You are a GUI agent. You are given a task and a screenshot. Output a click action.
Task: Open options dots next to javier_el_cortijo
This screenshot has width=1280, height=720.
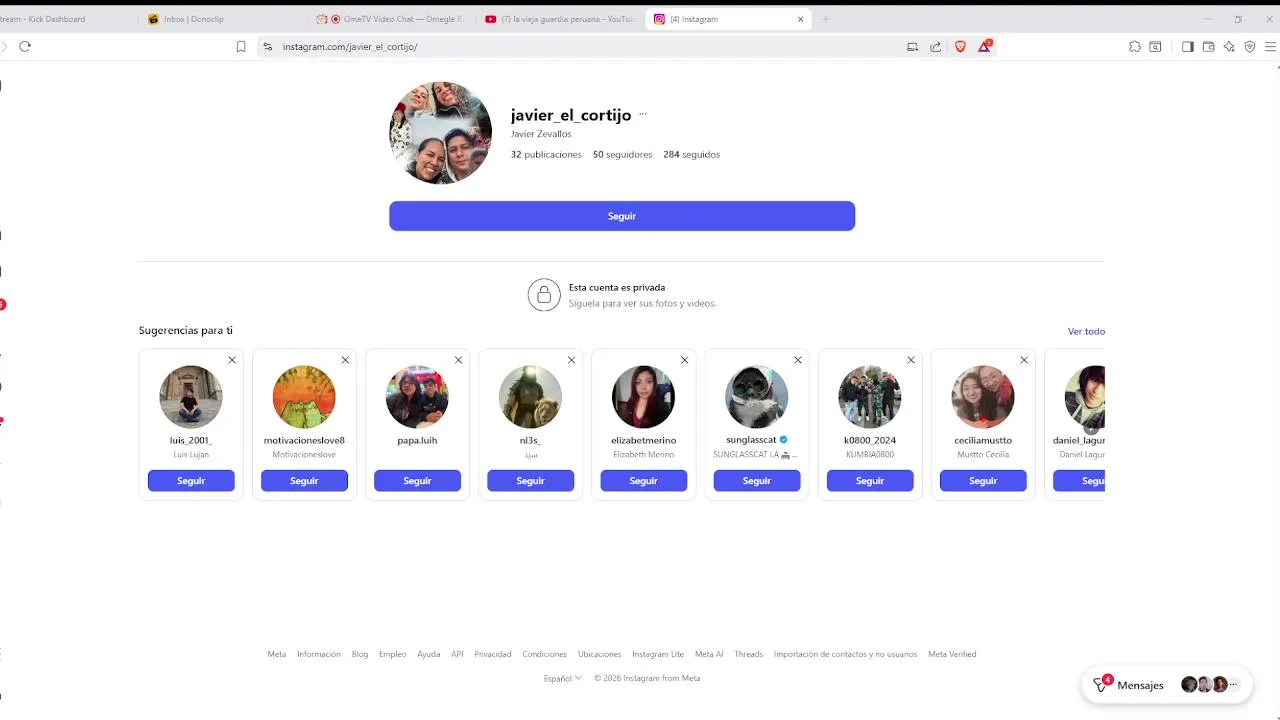click(643, 114)
